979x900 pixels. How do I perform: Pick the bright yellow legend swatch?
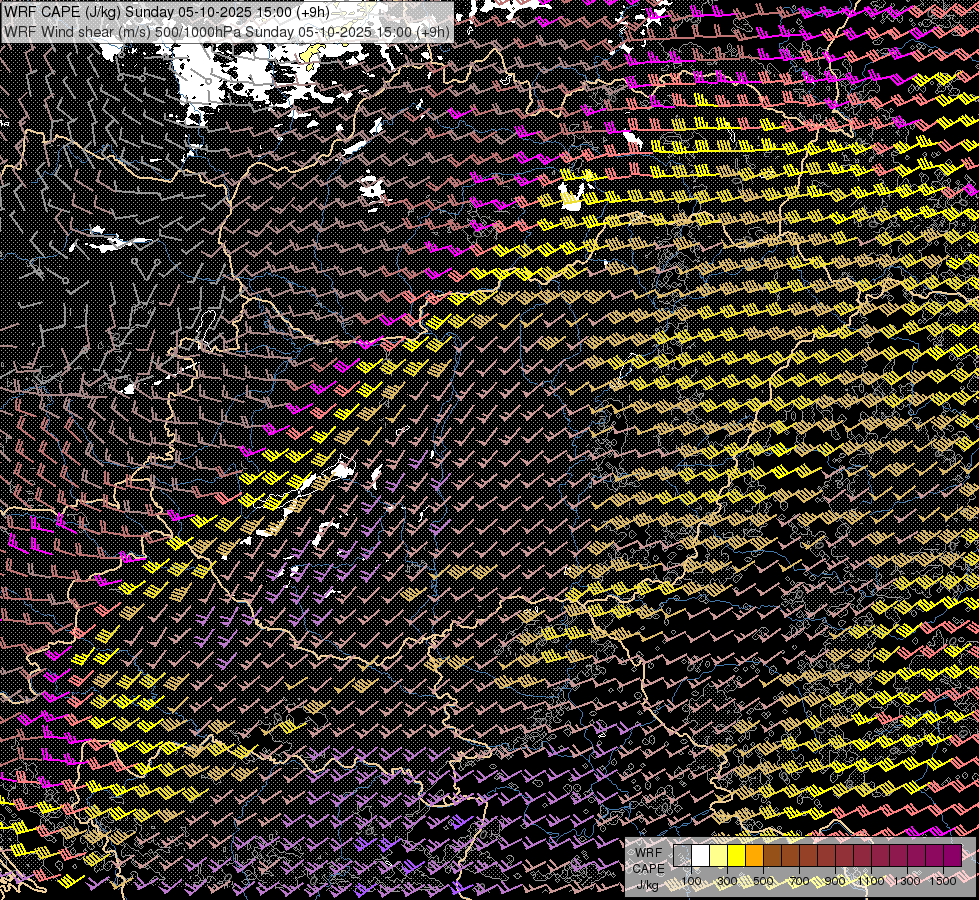737,856
